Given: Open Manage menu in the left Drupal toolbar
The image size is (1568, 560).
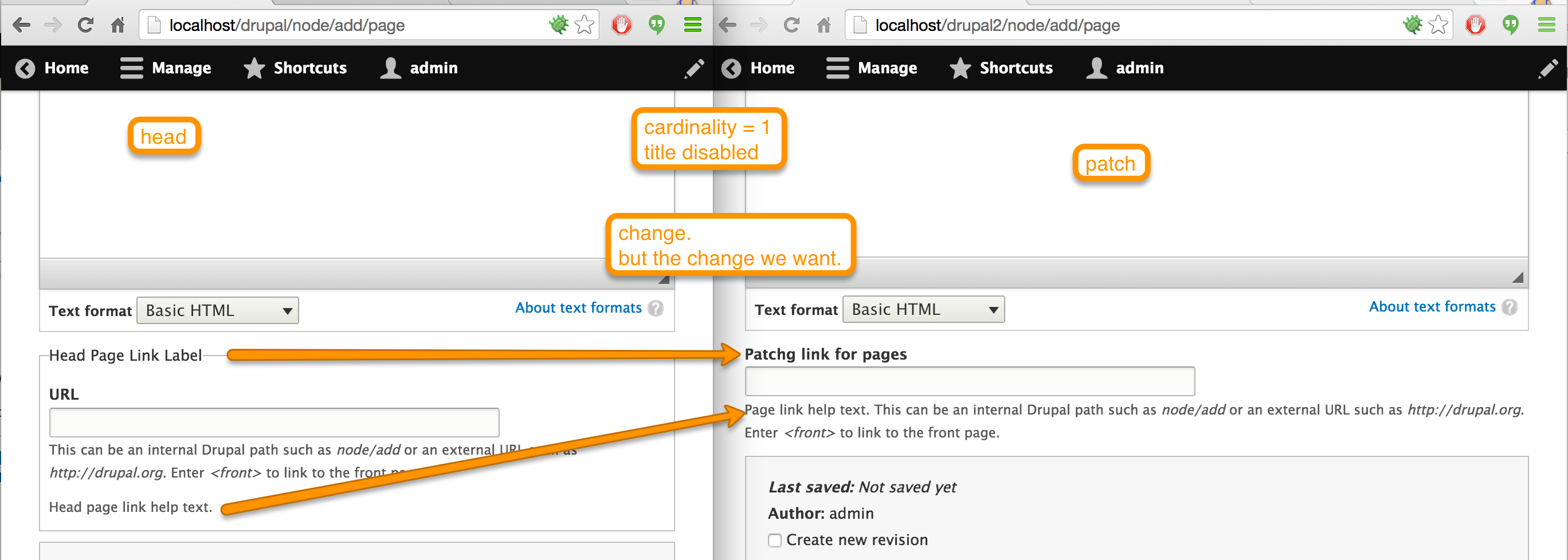Looking at the screenshot, I should (x=166, y=68).
